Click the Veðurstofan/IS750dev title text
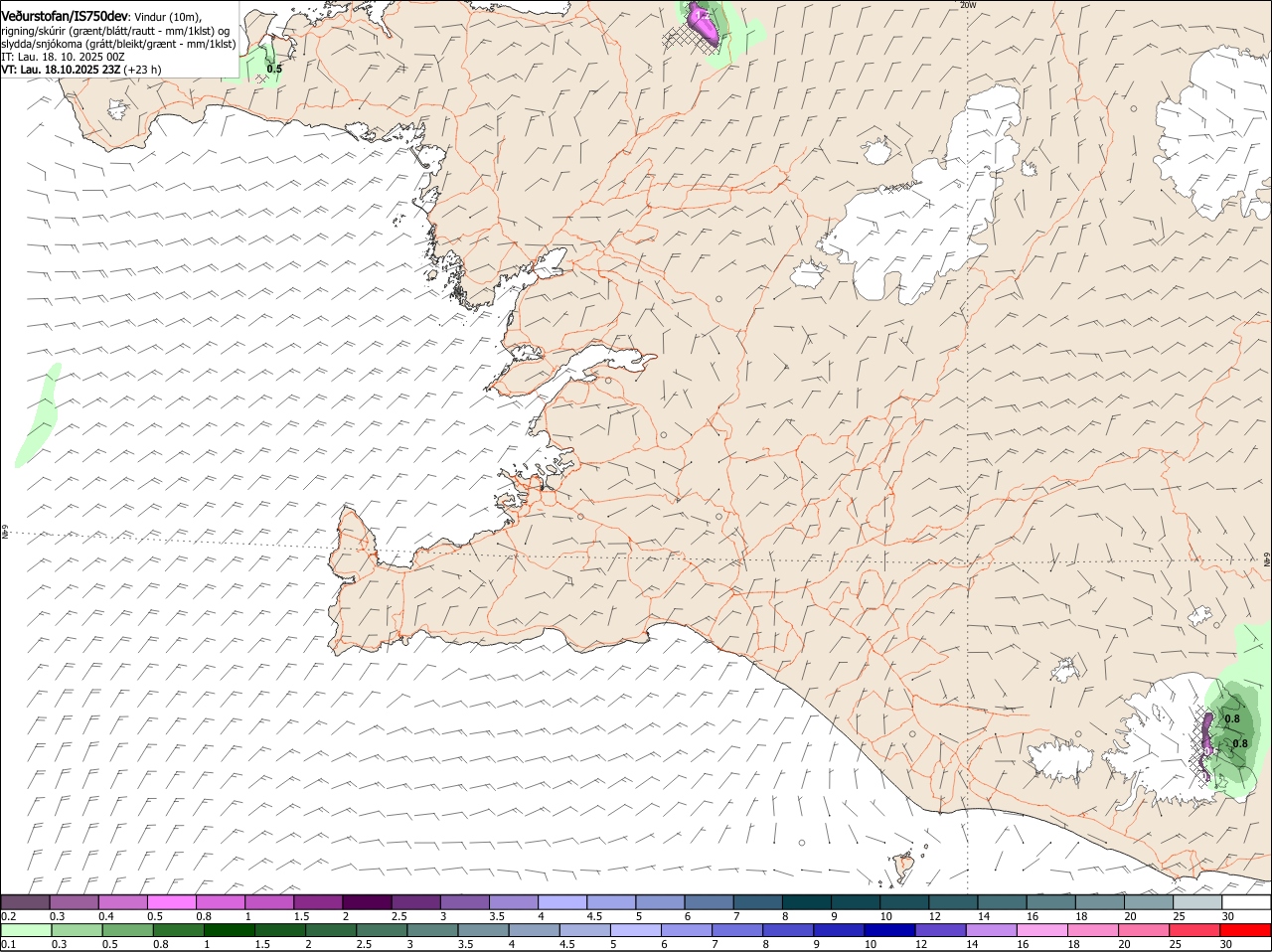Viewport: 1272px width, 952px height. click(x=65, y=16)
